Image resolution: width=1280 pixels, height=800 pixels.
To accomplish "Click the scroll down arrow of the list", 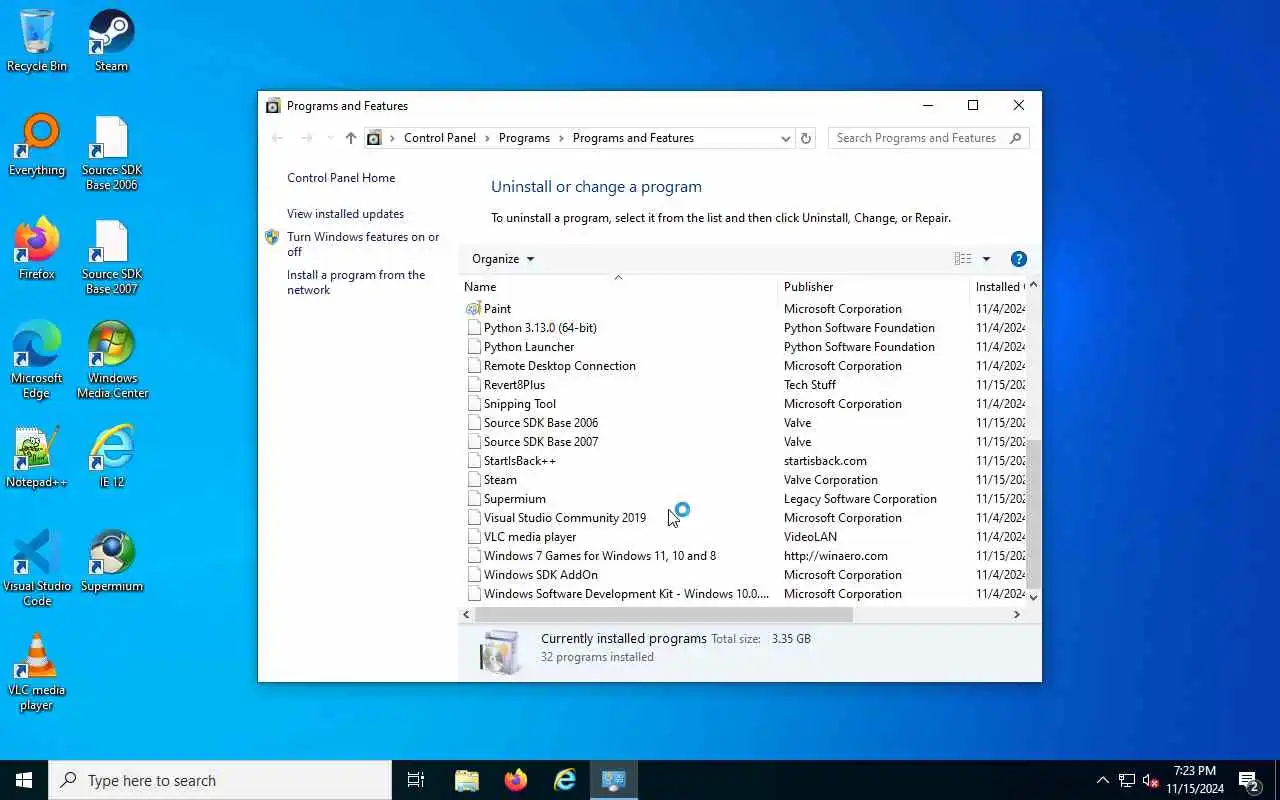I will [x=1034, y=597].
